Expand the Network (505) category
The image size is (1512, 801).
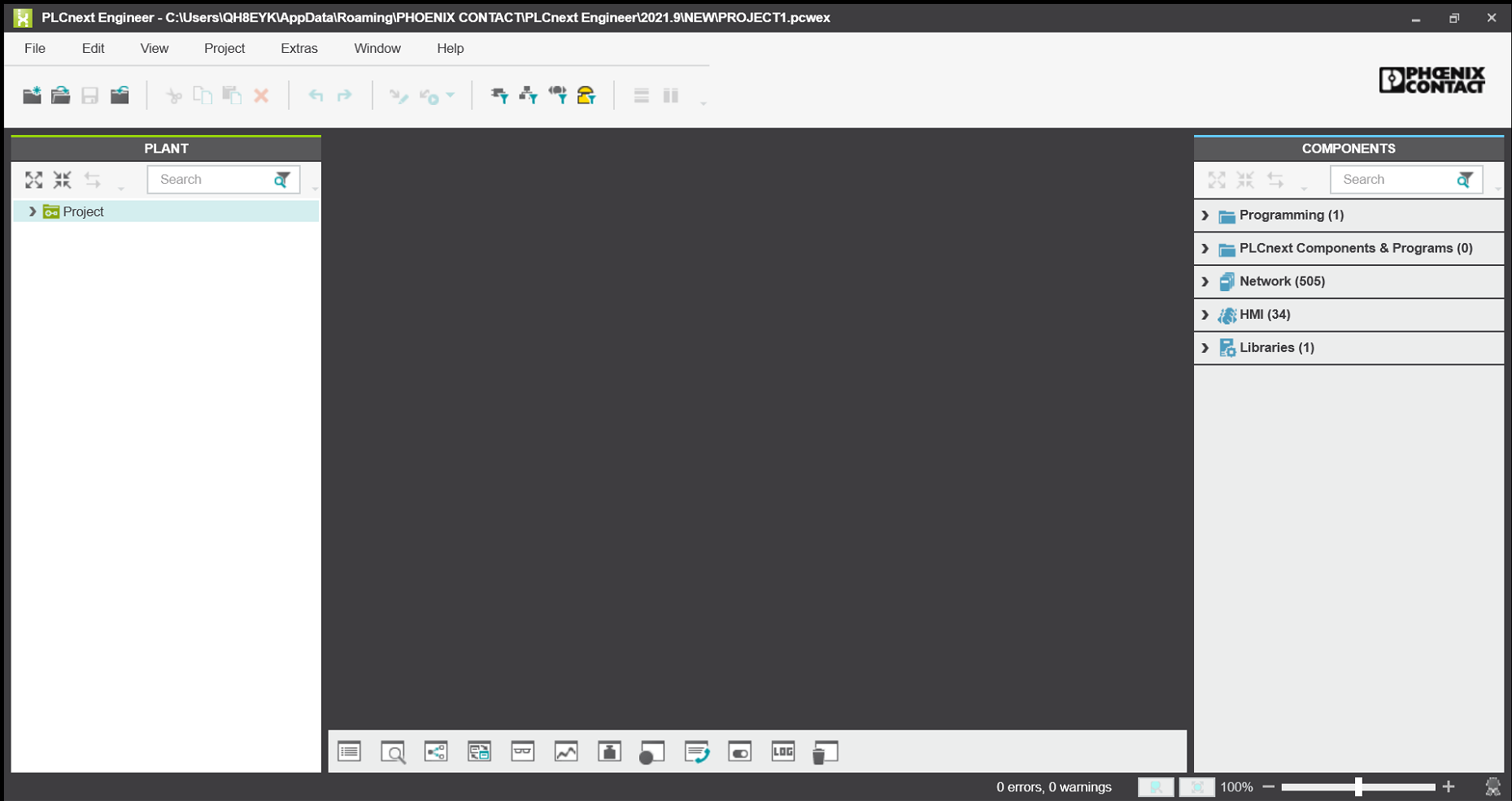point(1205,281)
